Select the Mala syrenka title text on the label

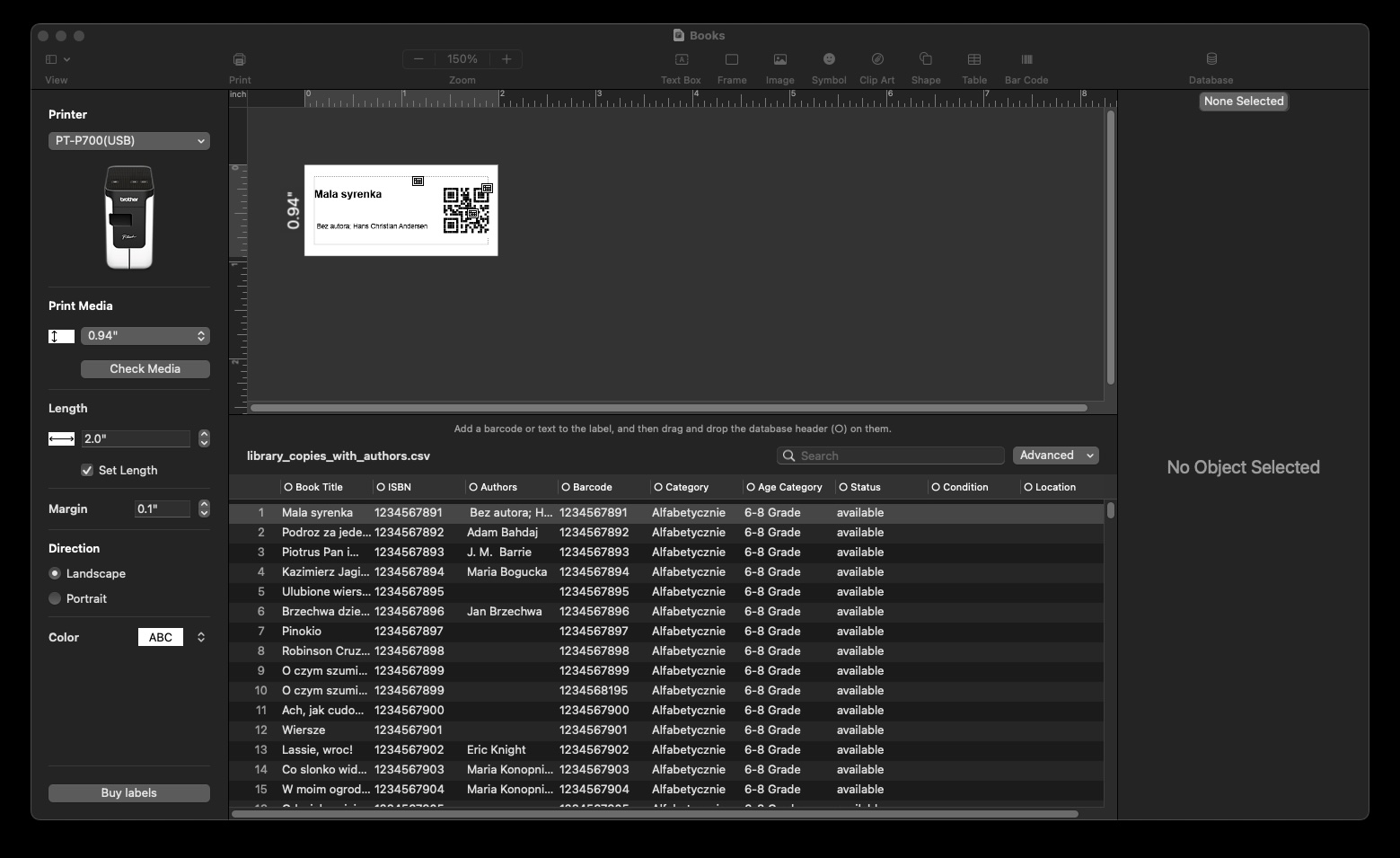pos(348,194)
